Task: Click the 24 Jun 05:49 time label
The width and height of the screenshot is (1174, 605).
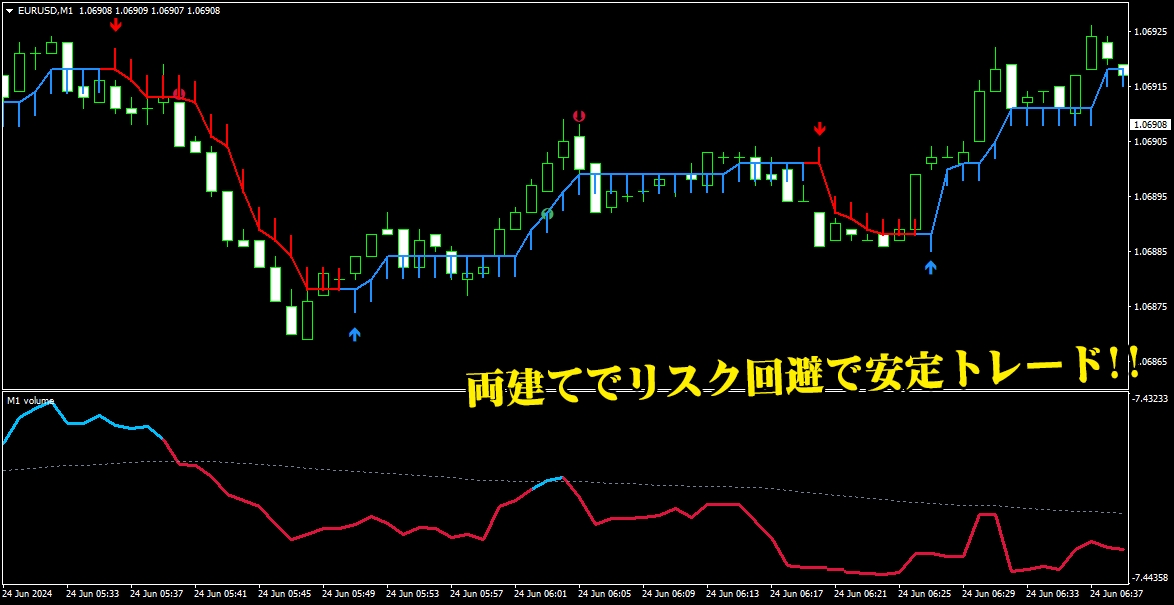Action: click(349, 593)
